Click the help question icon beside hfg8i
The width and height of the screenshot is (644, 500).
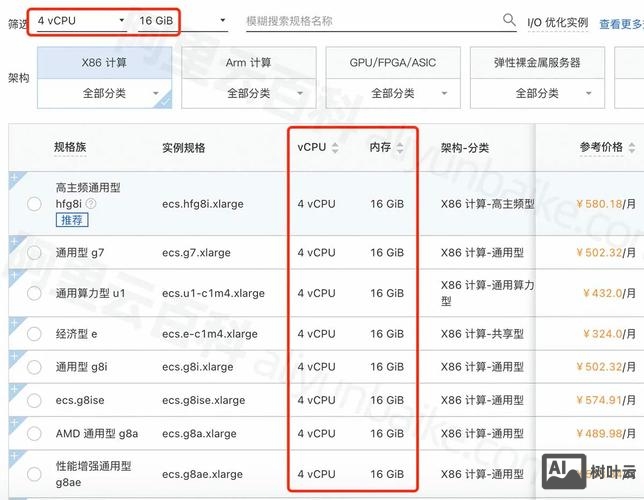coord(91,203)
